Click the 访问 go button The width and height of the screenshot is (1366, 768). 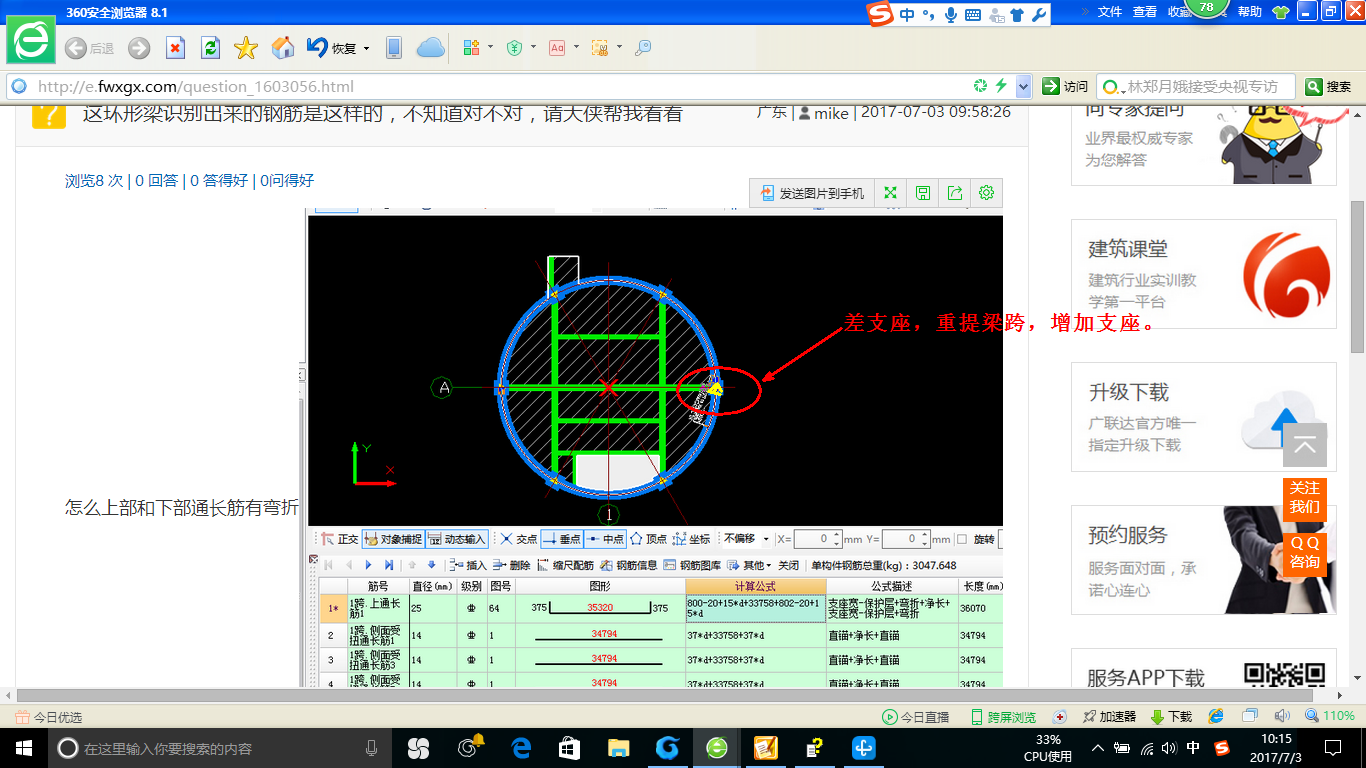pos(1066,87)
